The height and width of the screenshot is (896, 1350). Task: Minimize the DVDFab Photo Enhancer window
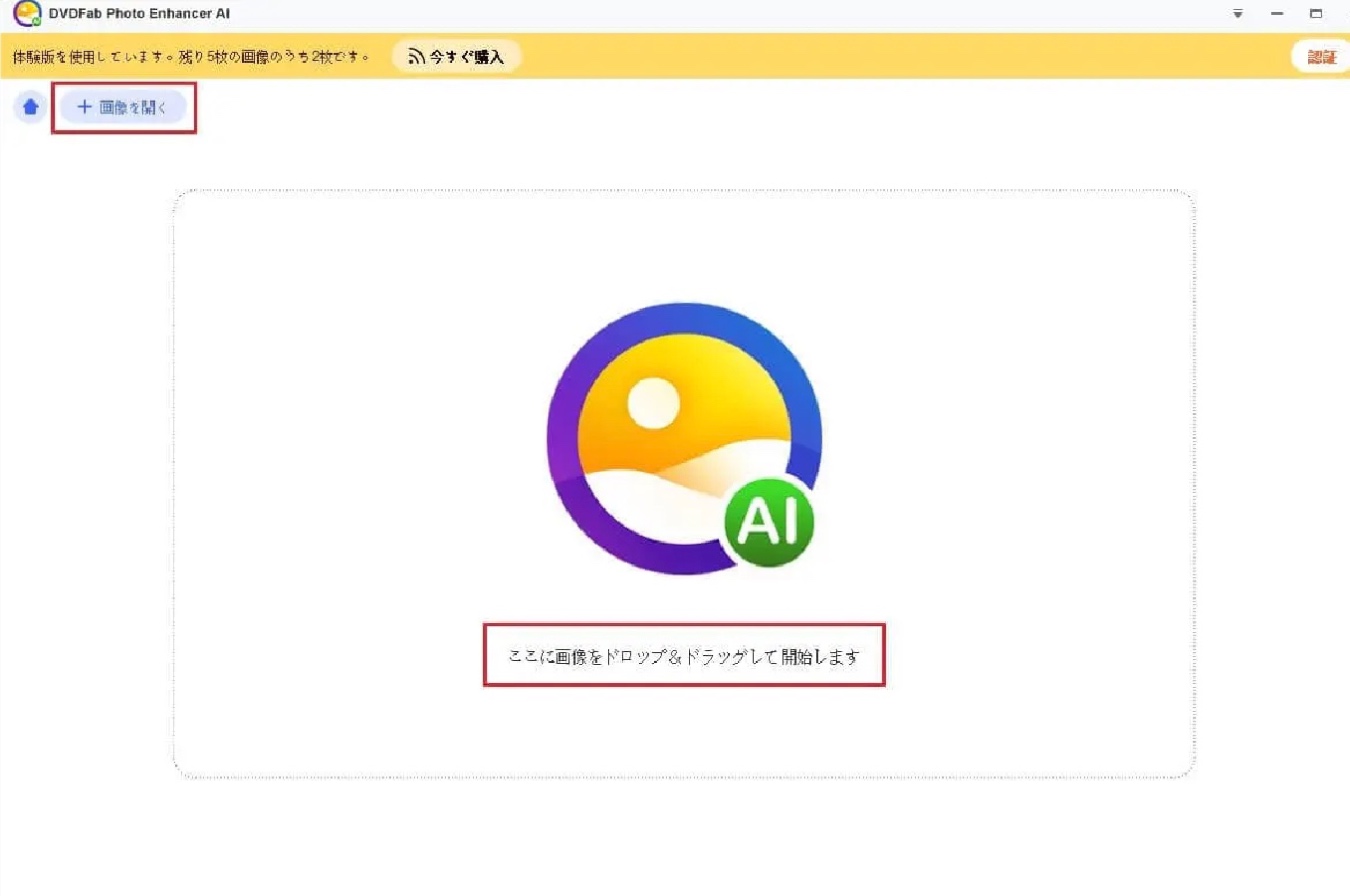[x=1277, y=14]
